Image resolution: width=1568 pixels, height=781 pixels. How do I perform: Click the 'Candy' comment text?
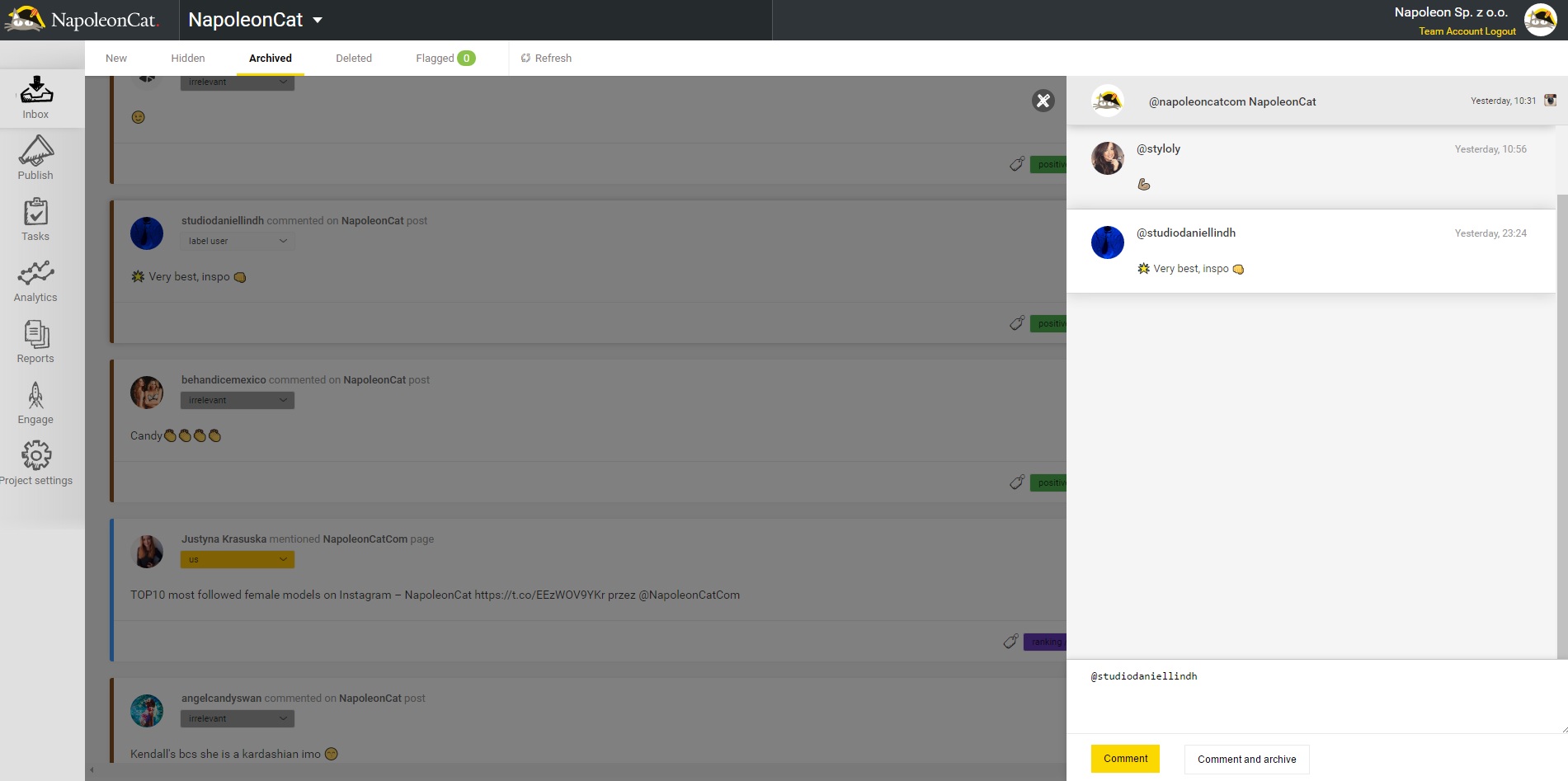176,435
